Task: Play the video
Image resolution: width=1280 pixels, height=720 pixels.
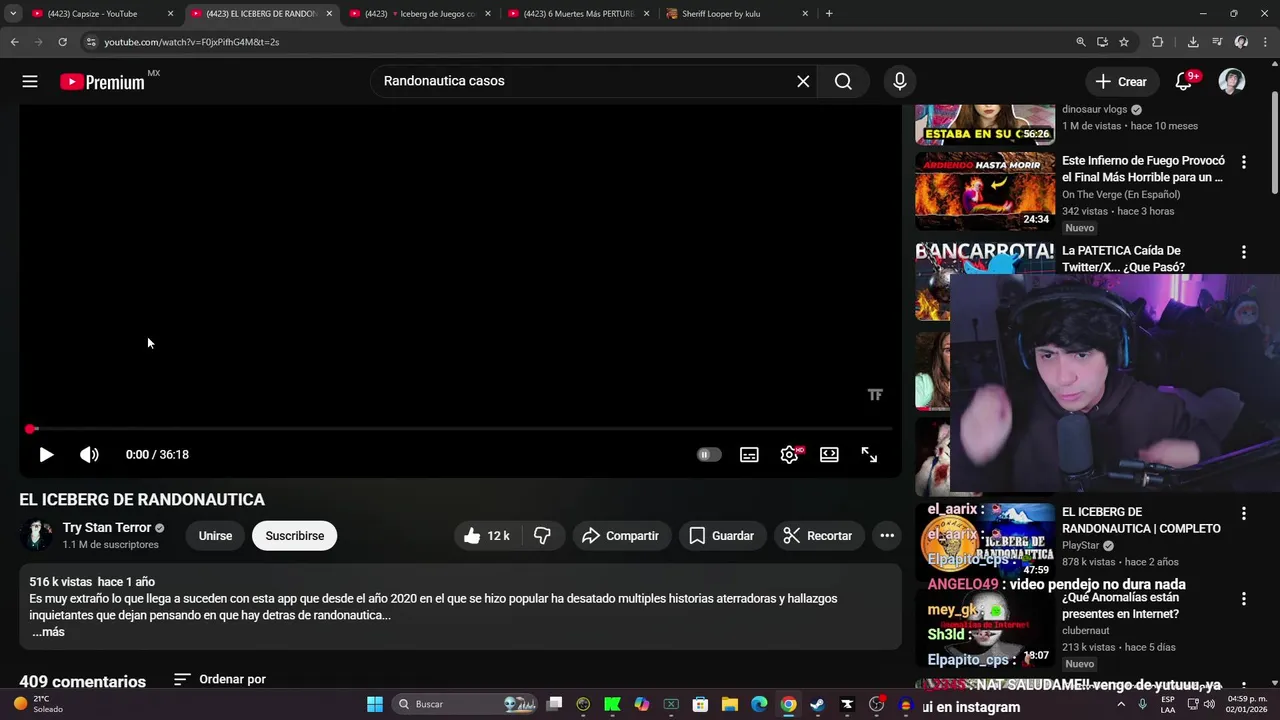Action: [x=46, y=455]
